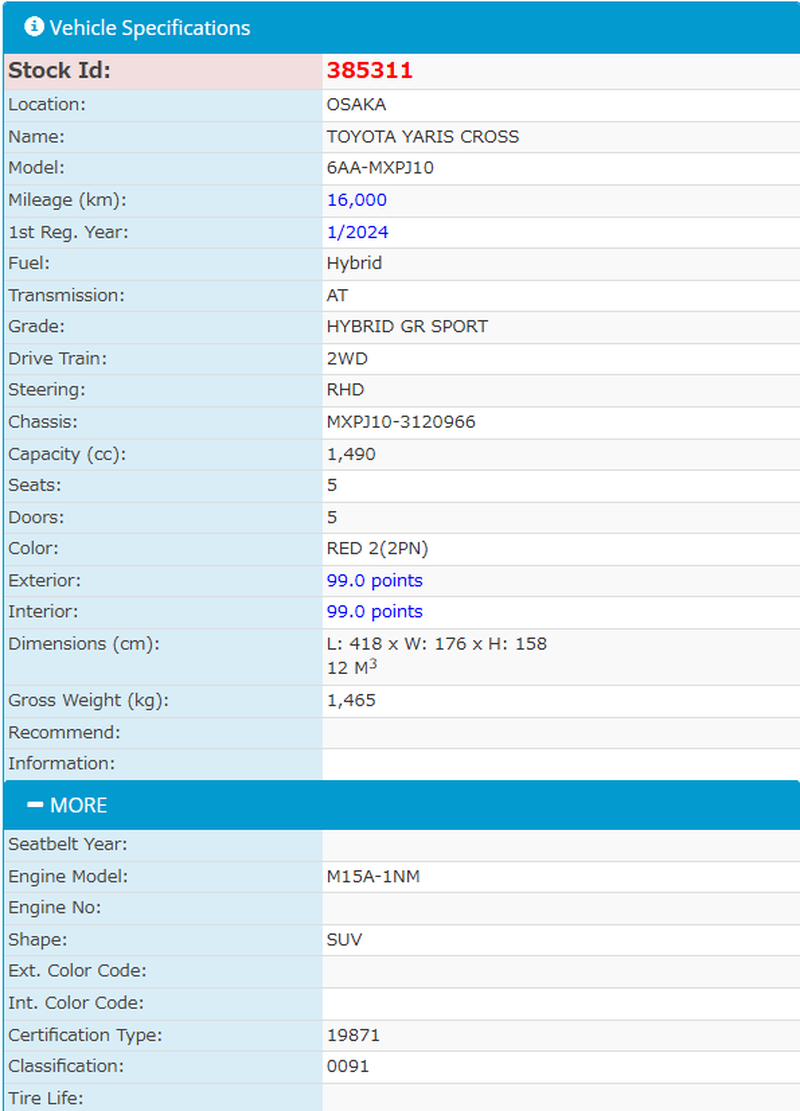Select chassis number MXPJ10-3120966
Image resolution: width=800 pixels, height=1111 pixels.
[401, 422]
